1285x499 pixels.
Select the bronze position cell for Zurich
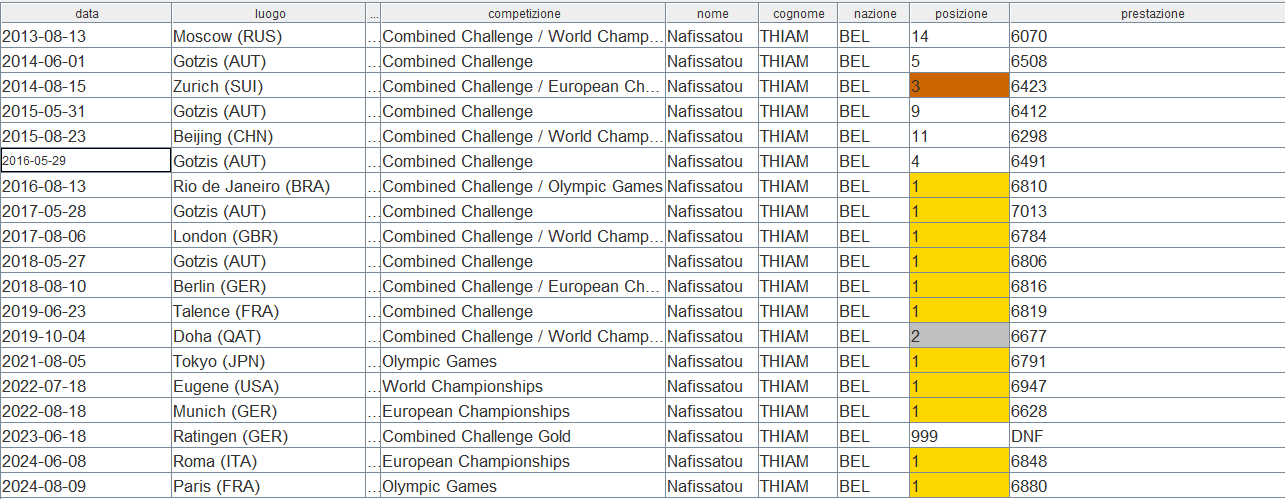pyautogui.click(x=959, y=86)
